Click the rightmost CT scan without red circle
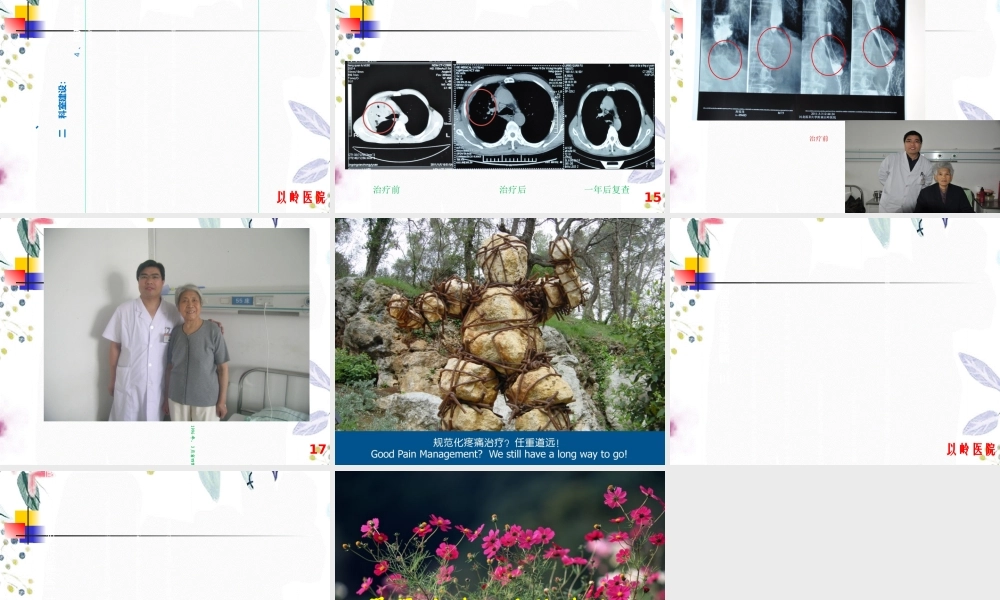Viewport: 1000px width, 600px height. 609,115
